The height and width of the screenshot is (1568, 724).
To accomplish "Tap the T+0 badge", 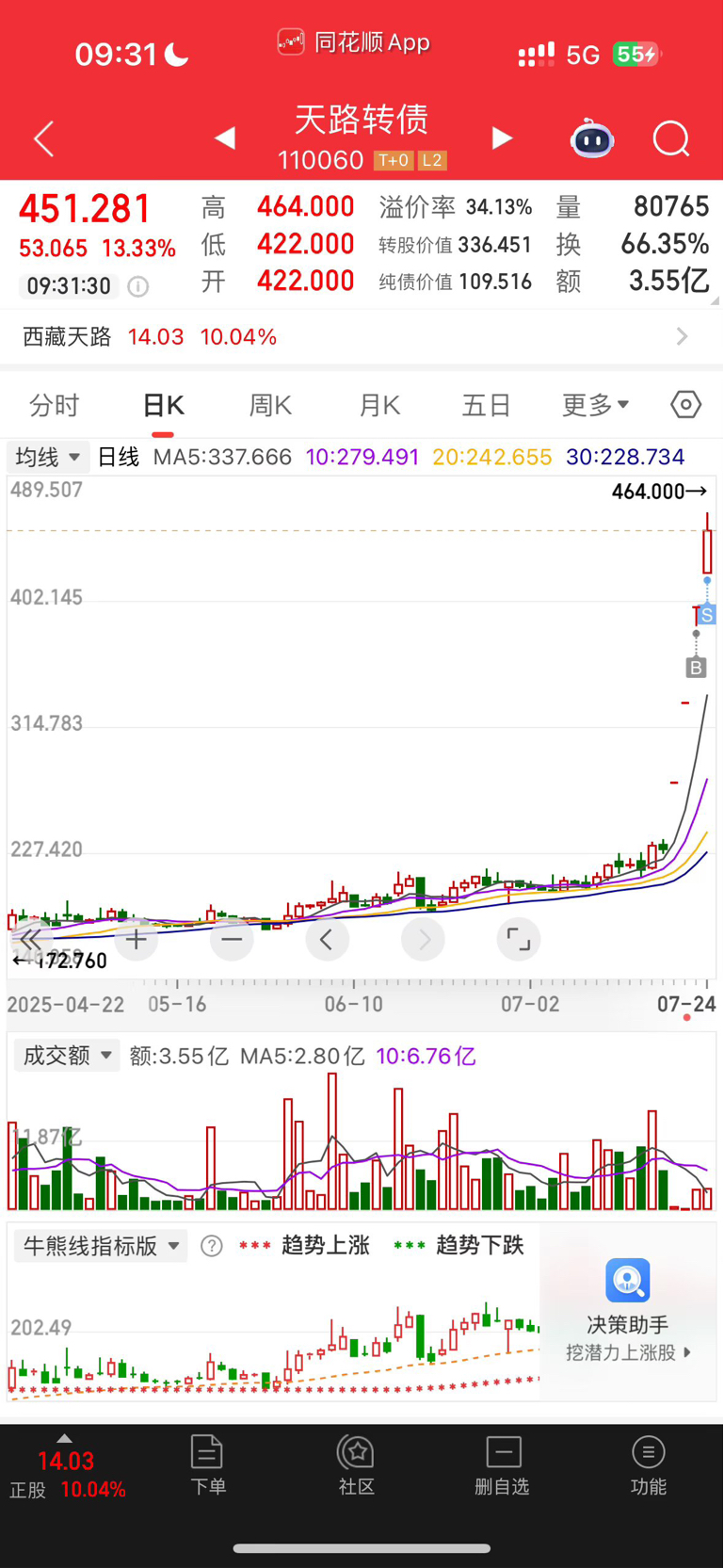I will (393, 161).
